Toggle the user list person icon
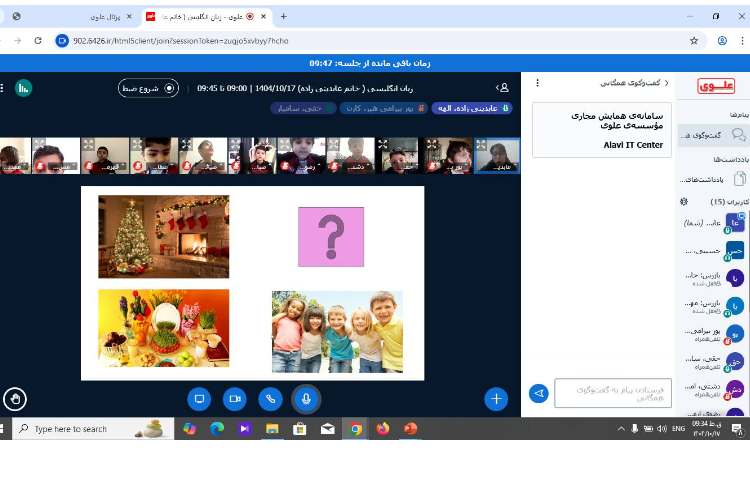Screen dimensions: 750x480 point(502,88)
